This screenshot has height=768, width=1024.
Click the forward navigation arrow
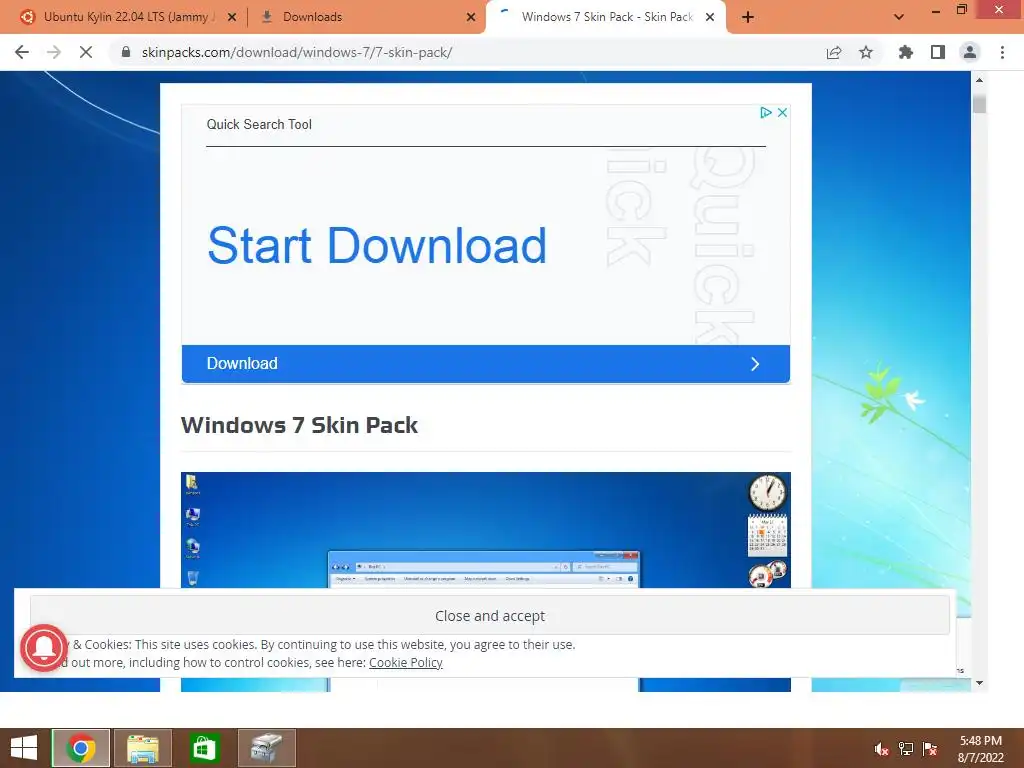click(54, 52)
